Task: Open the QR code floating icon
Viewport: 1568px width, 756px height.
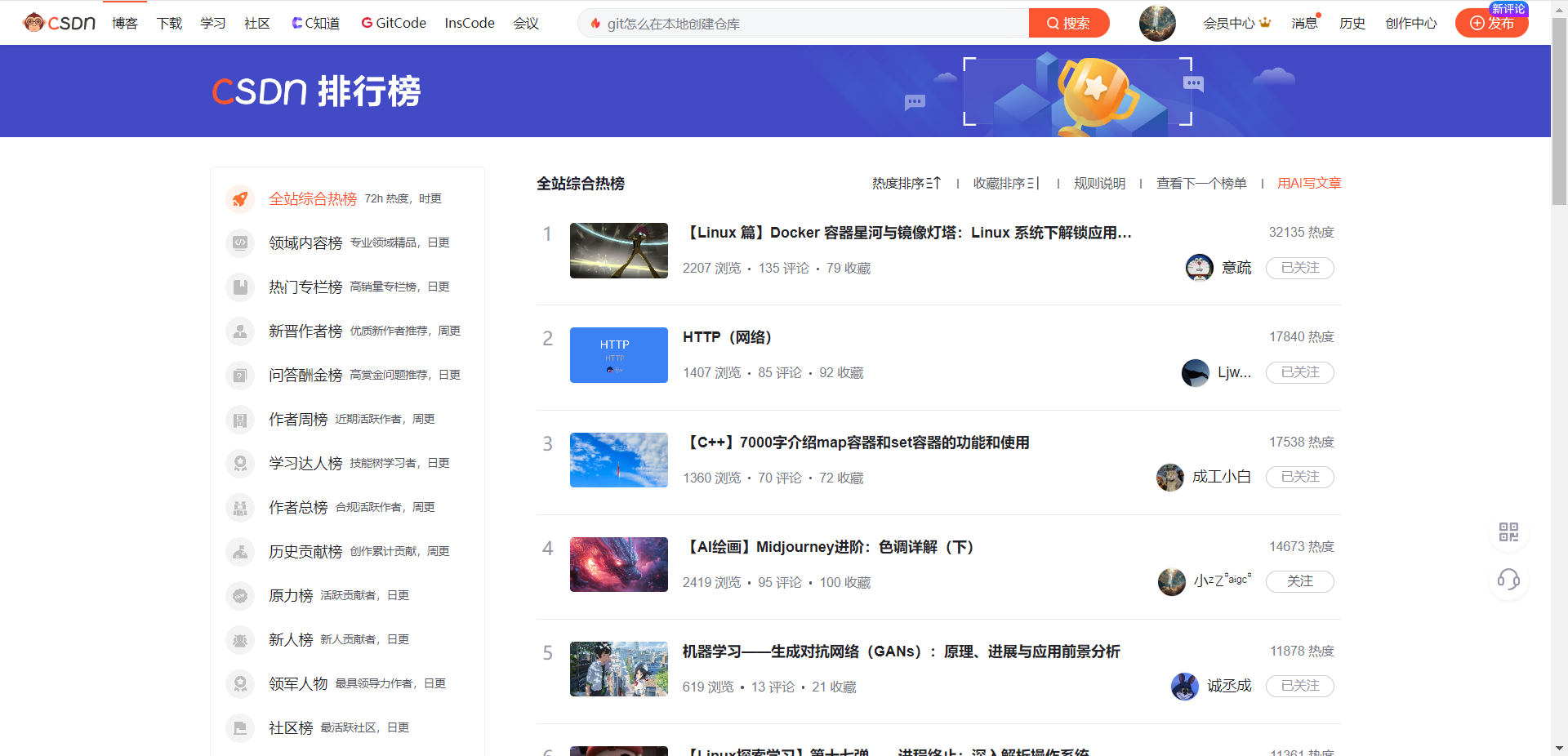Action: coord(1508,532)
